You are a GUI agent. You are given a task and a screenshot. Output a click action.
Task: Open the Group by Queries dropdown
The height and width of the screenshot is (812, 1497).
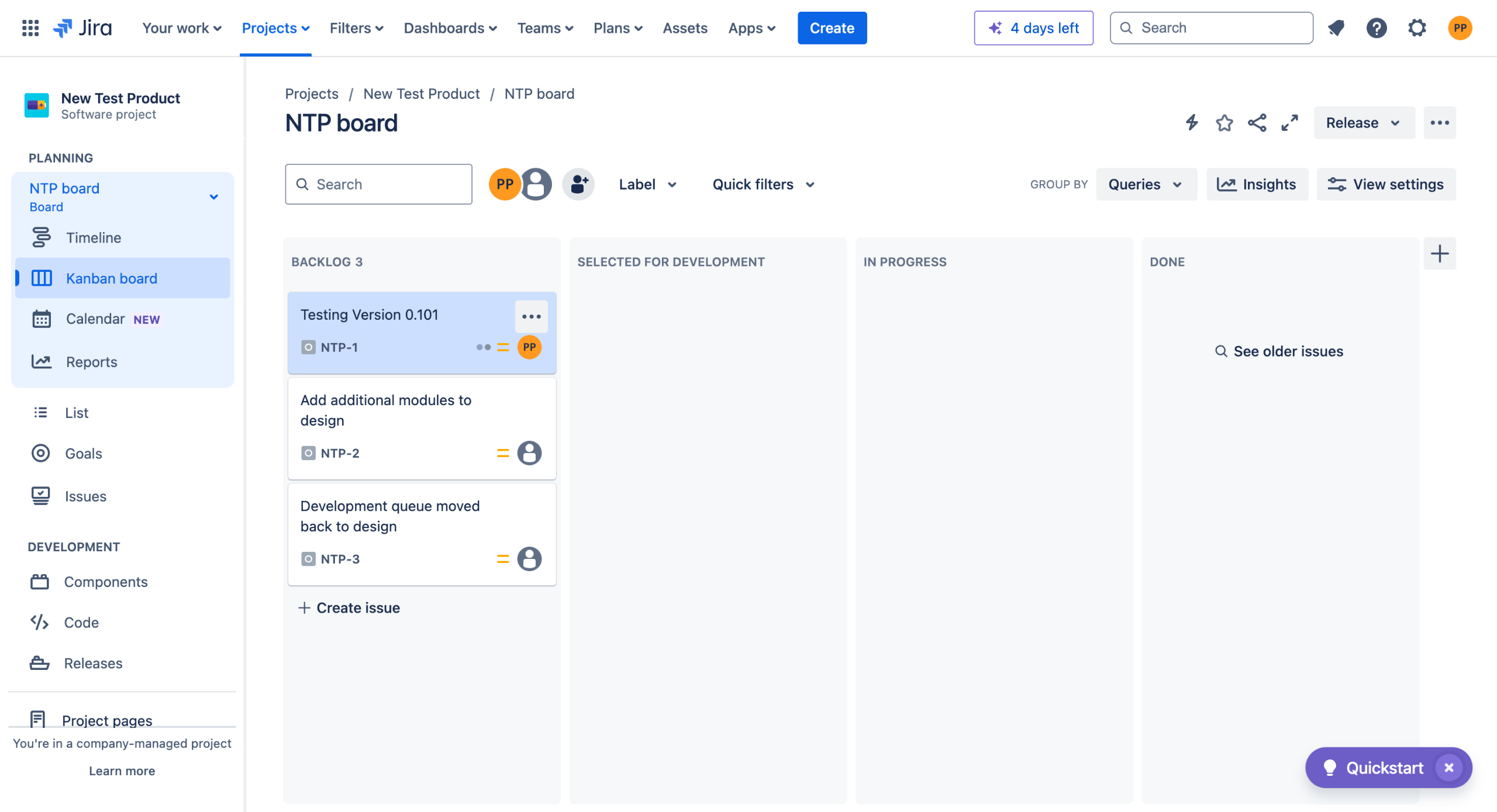pyautogui.click(x=1146, y=184)
